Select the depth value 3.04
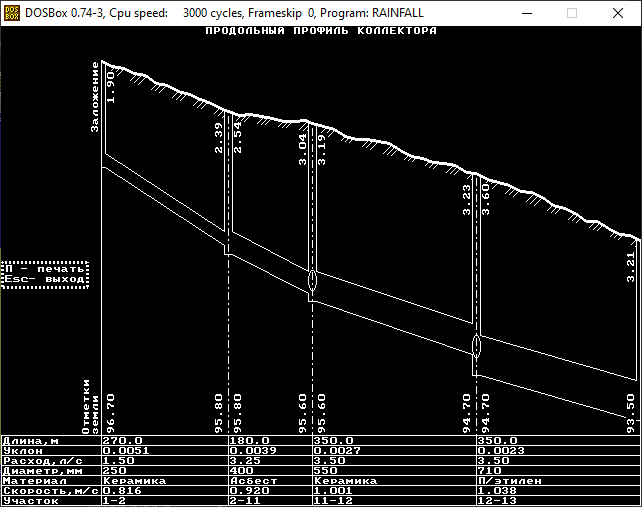Viewport: 642px width, 507px height. [303, 149]
